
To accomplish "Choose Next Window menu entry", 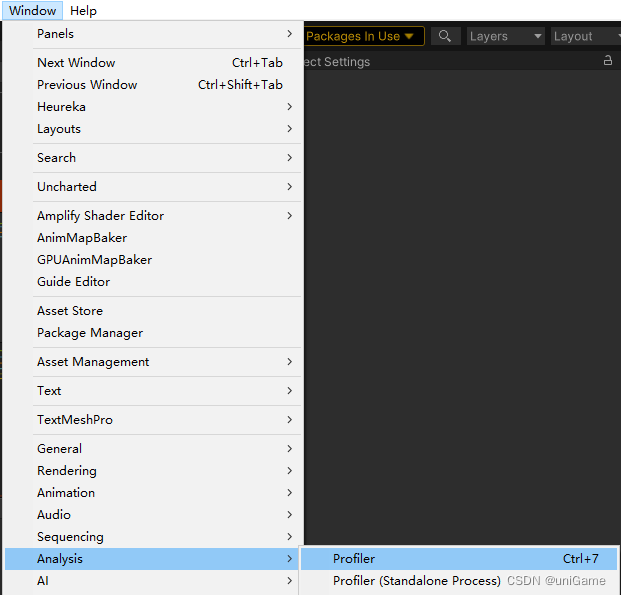I will (152, 63).
